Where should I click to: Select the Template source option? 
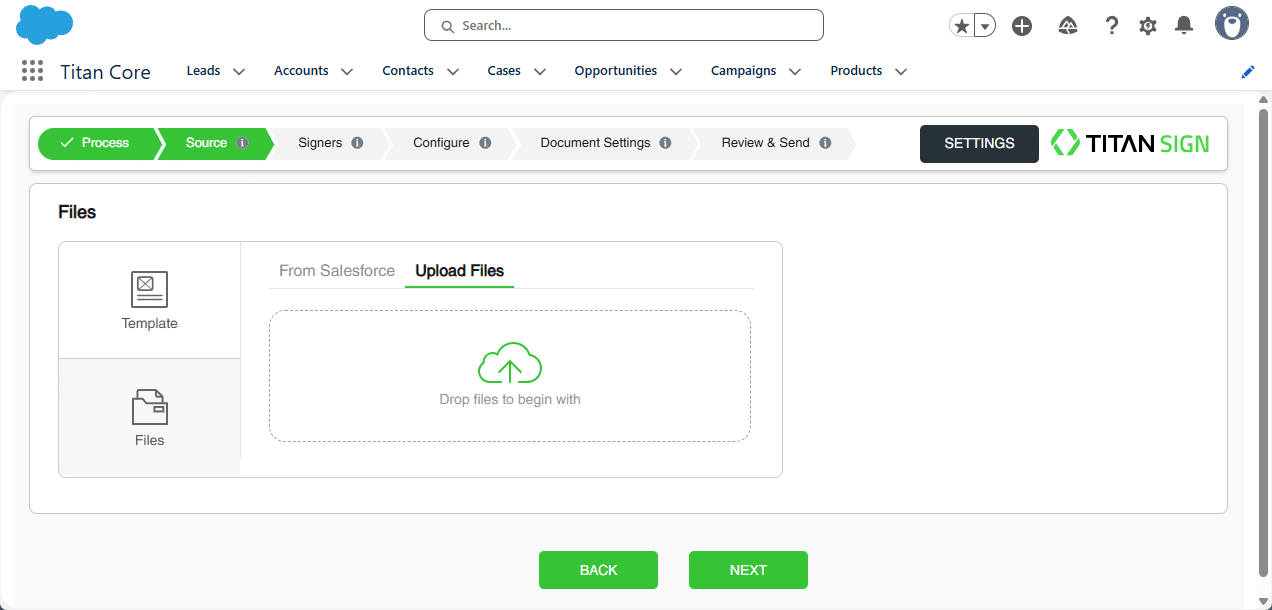pyautogui.click(x=150, y=300)
